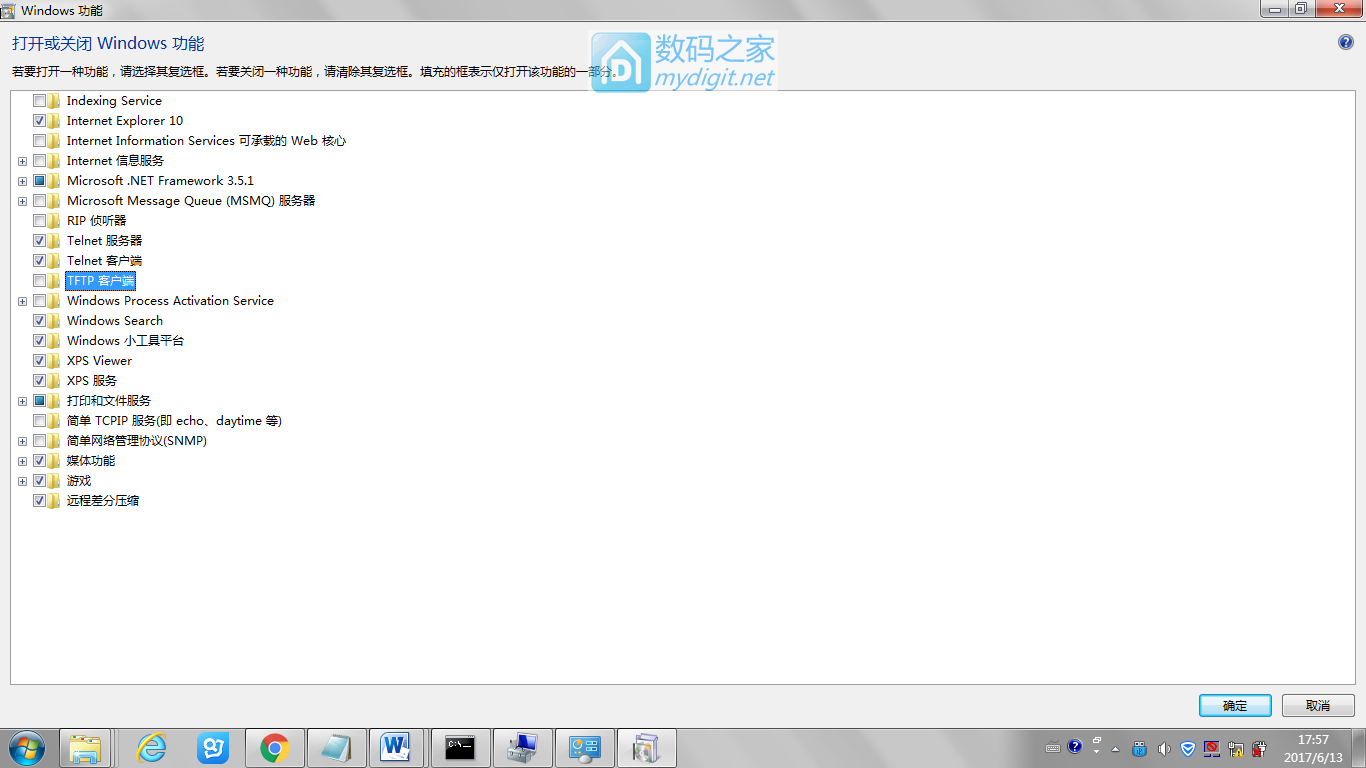Open the blue smiley-face app next to Internet Explorer
Image resolution: width=1366 pixels, height=768 pixels.
[x=213, y=748]
